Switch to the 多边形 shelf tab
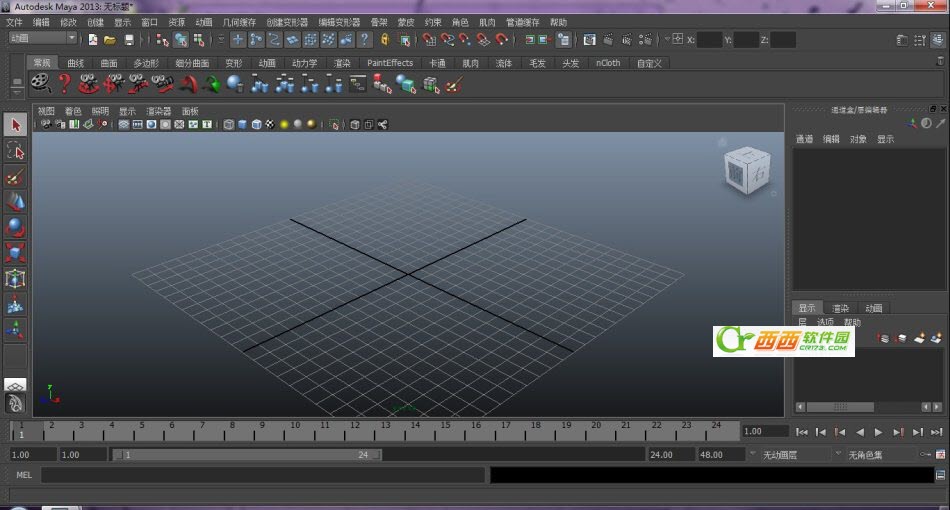 tap(145, 63)
